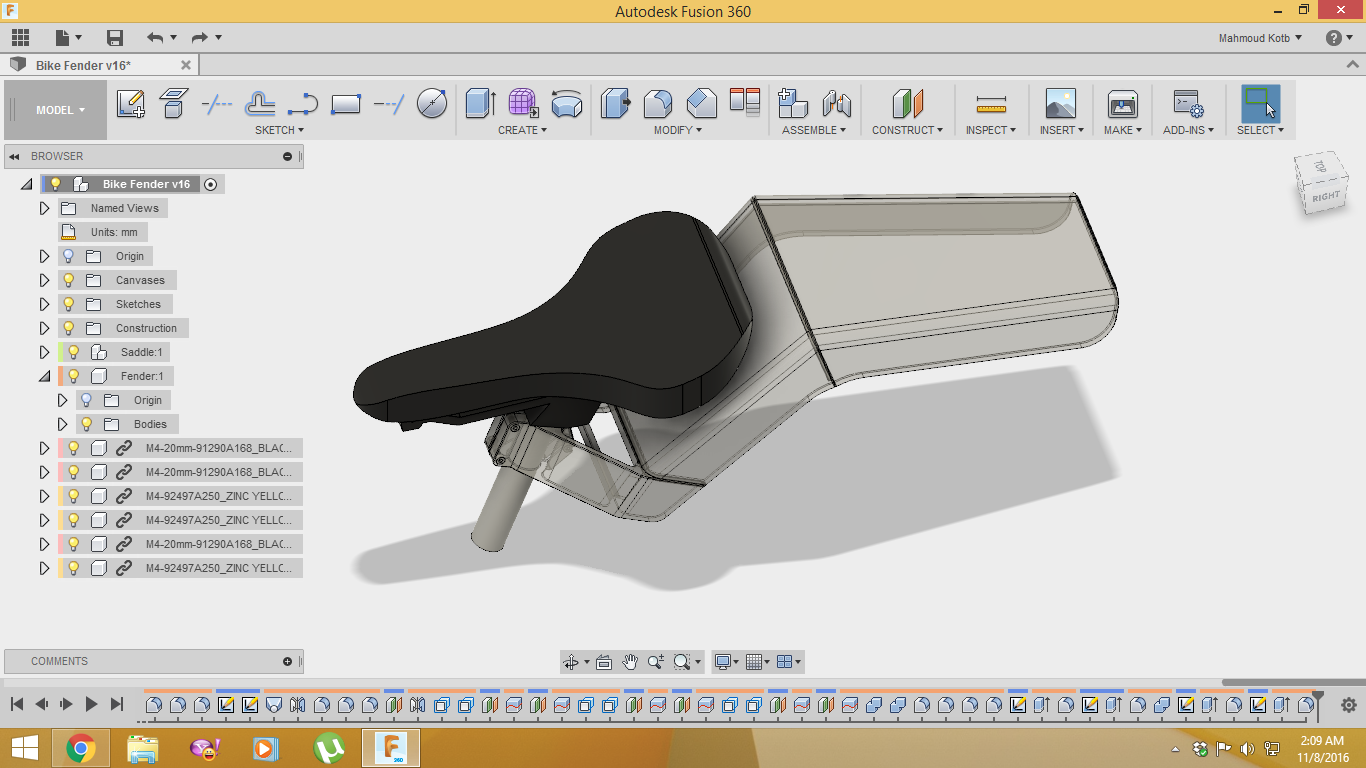Click the Press Pull modify icon
This screenshot has height=768, width=1366.
pyautogui.click(x=615, y=103)
